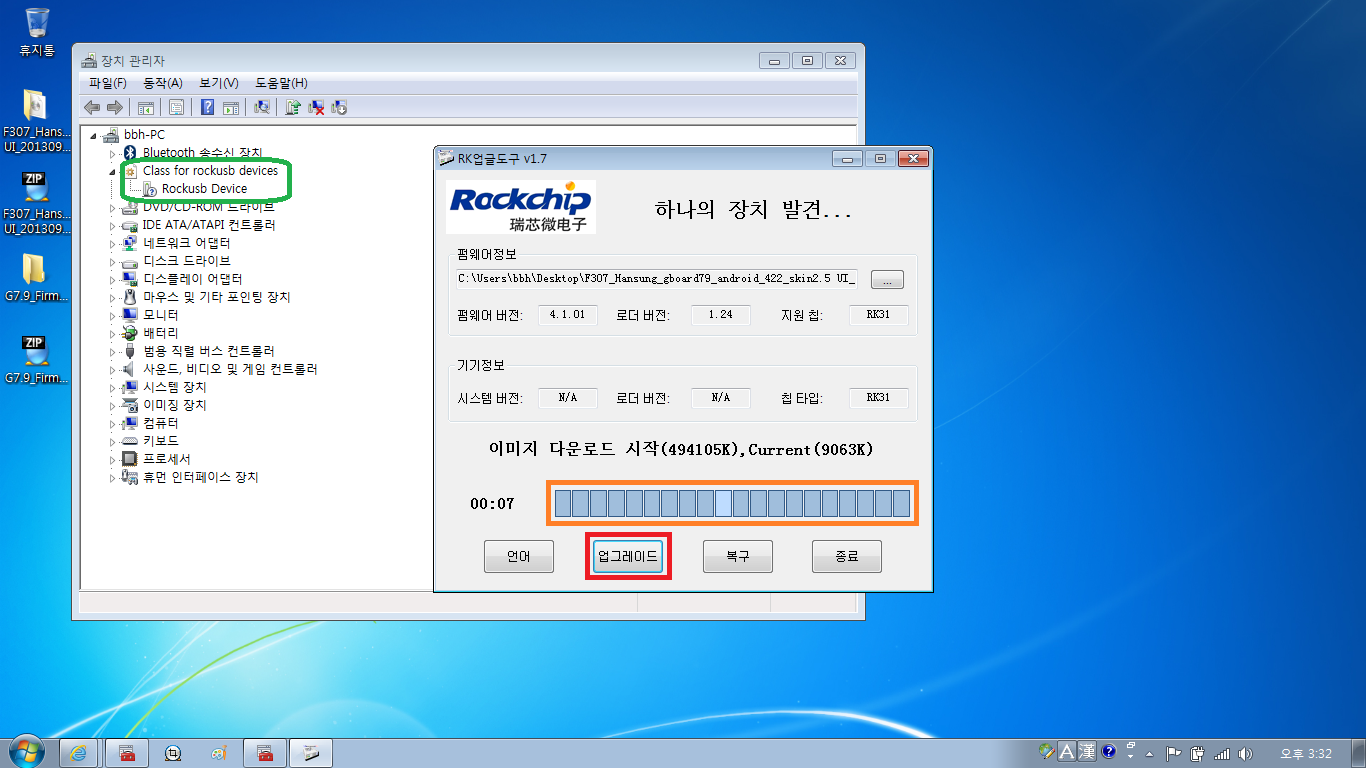Open the Paint palette taskbar icon

tap(219, 753)
